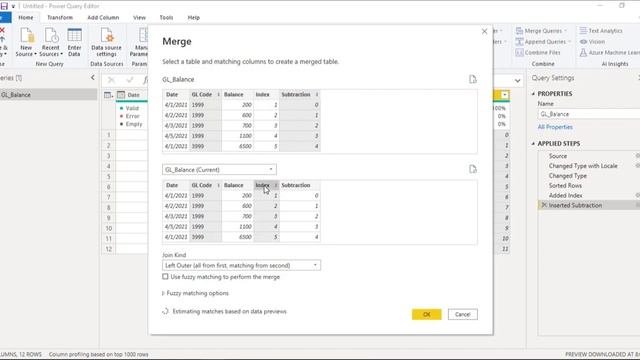Collapse the APPLIED STEPS section
This screenshot has height=360, width=640.
click(x=533, y=144)
